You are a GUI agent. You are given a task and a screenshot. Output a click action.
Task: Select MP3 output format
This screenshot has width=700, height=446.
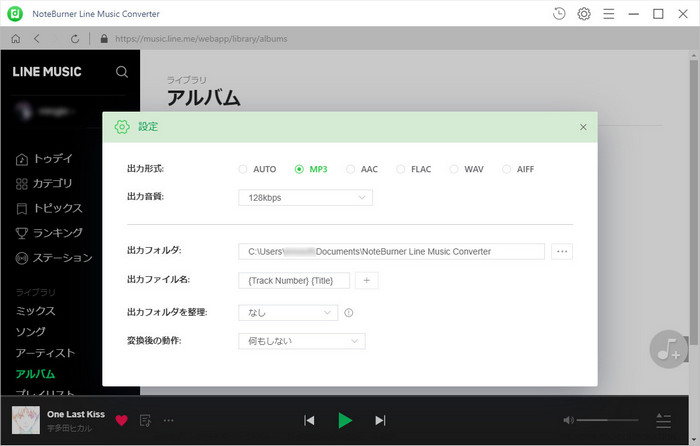coord(311,169)
